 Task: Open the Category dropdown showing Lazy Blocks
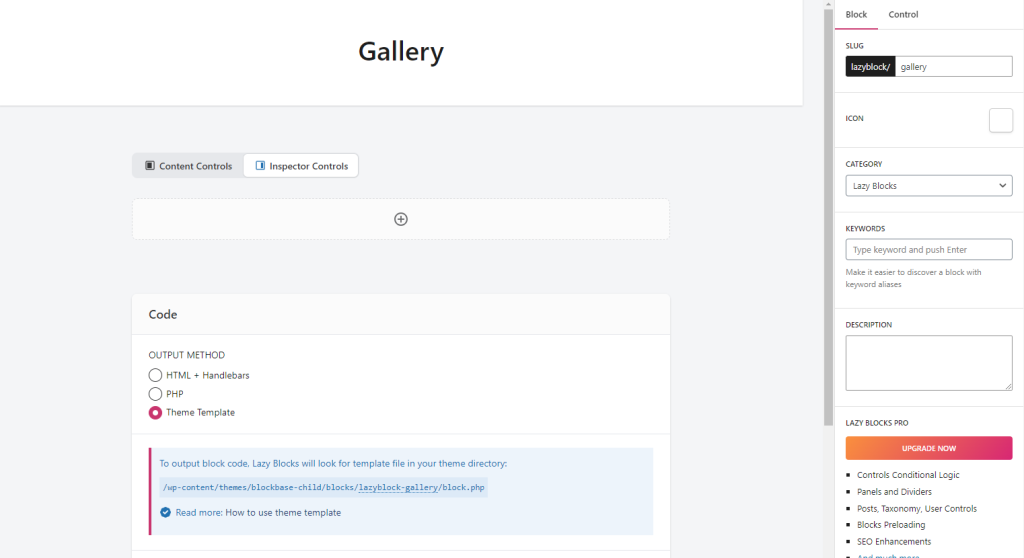(928, 186)
